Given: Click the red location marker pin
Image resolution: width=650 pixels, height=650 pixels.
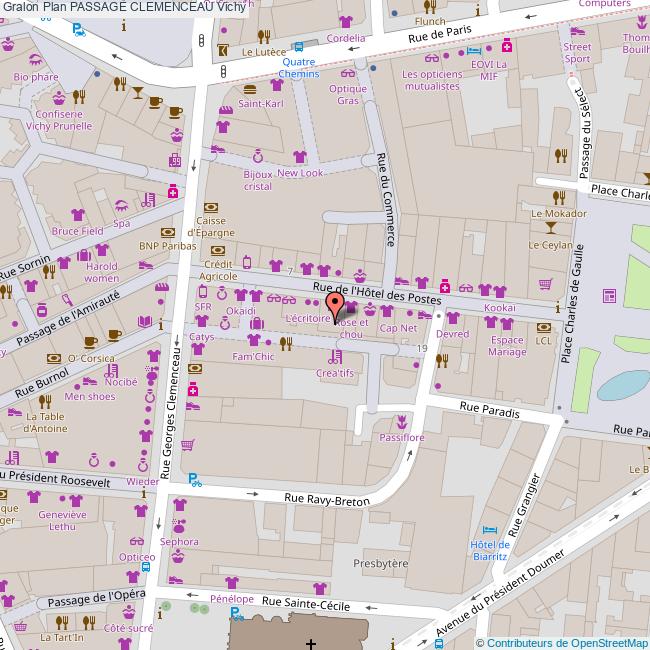Looking at the screenshot, I should pos(336,301).
